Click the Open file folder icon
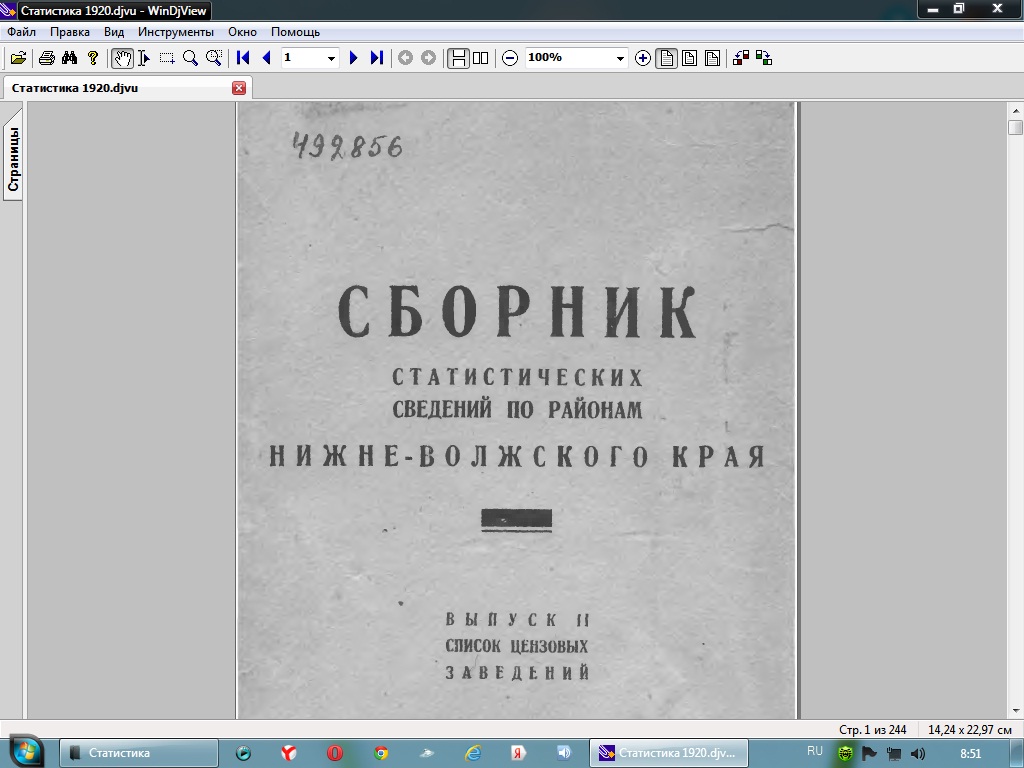Viewport: 1024px width, 768px height. click(18, 58)
